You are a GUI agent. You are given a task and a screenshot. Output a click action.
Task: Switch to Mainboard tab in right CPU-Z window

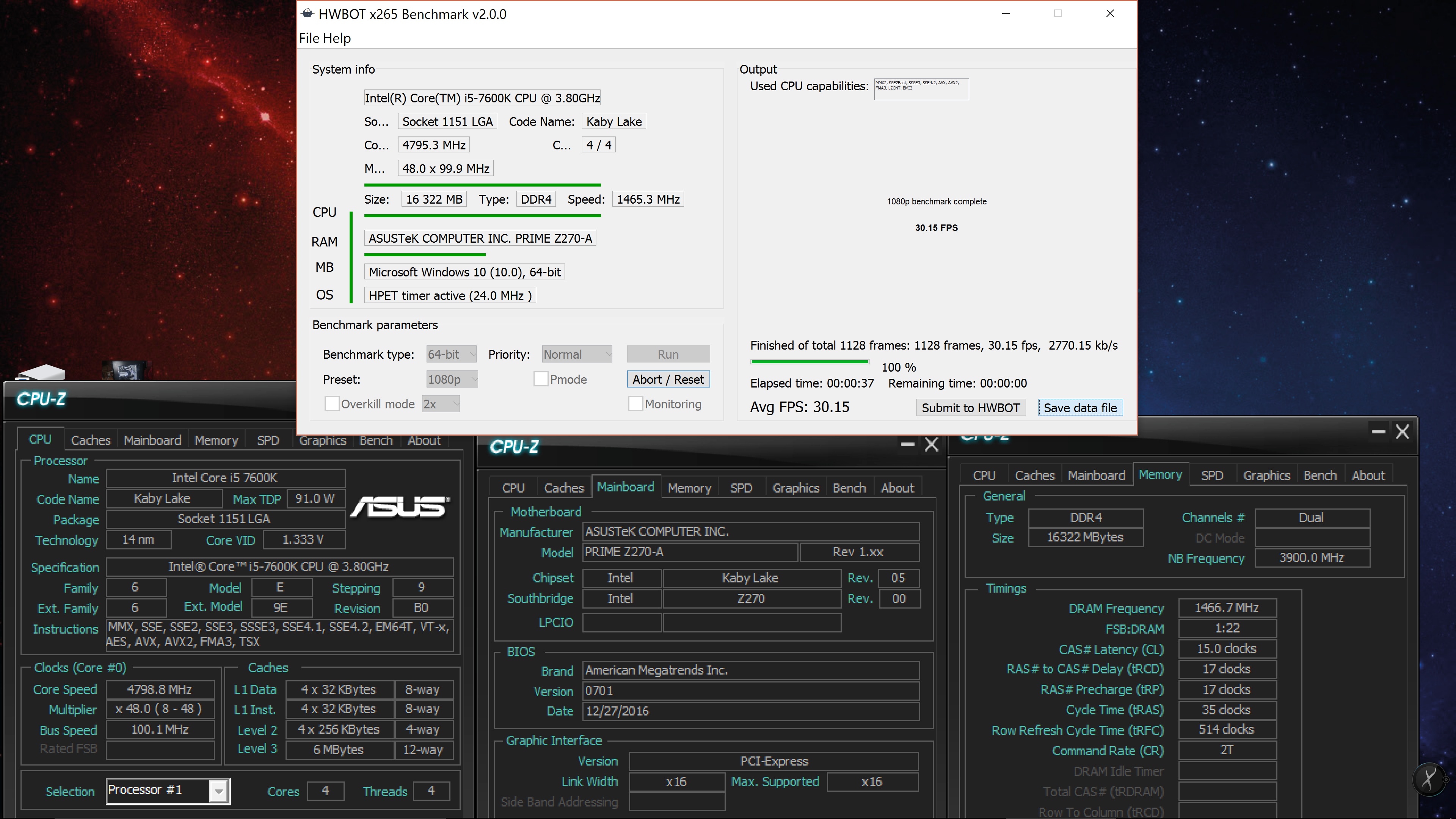1097,475
